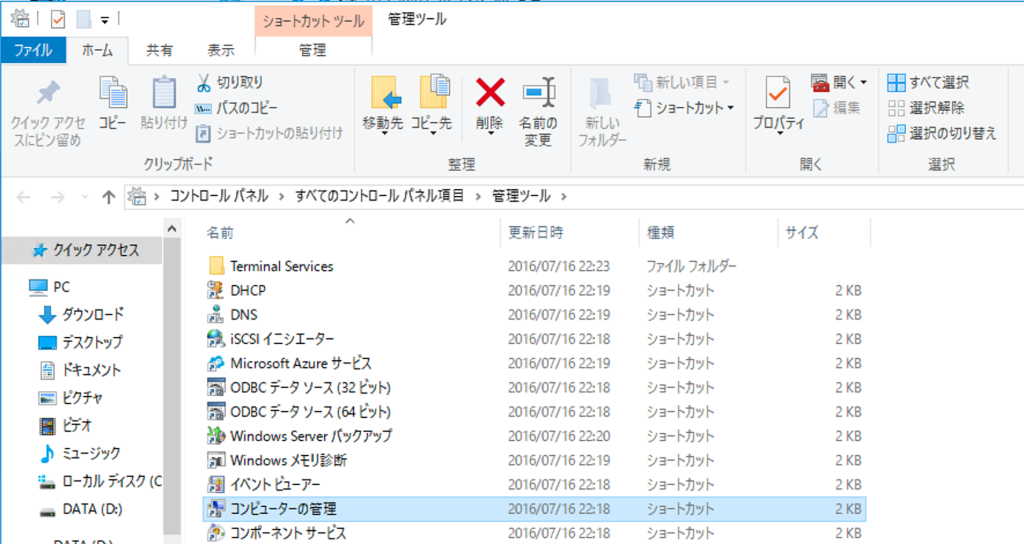
Task: Switch to the ホーム ribbon tab
Action: pos(97,50)
